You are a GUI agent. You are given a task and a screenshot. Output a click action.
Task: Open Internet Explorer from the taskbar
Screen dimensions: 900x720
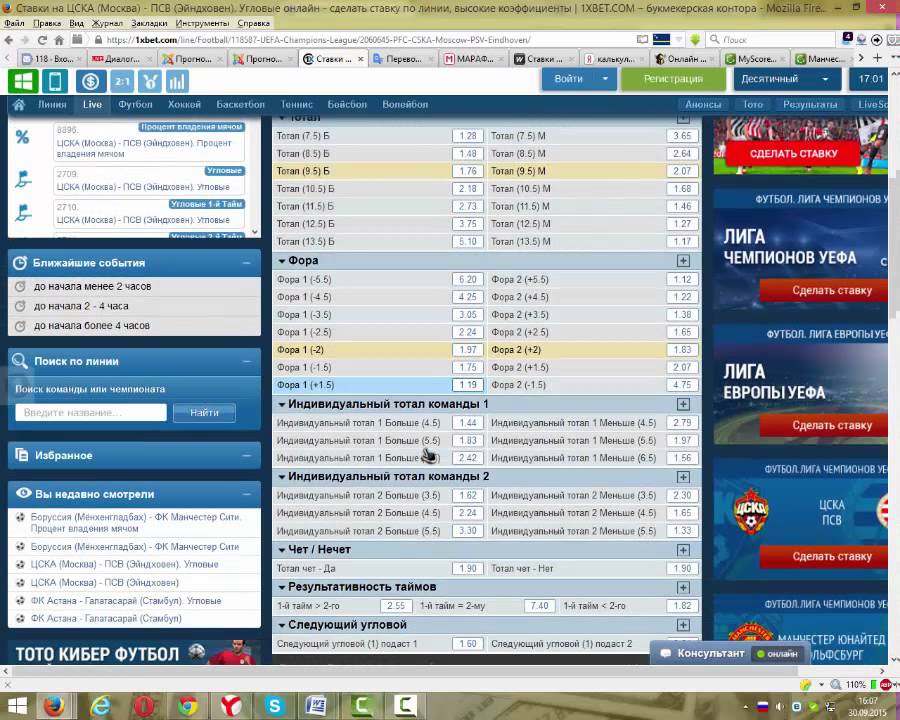click(x=101, y=706)
